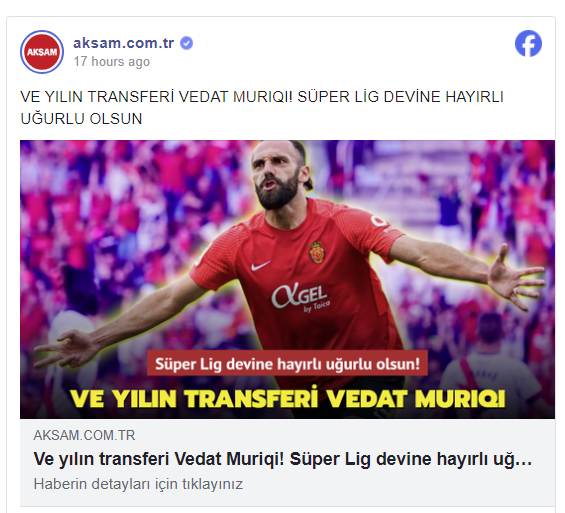
Task: Click the caption line "VE YILIN TRANSFERİ VEDAT MURIQI!"
Action: [x=156, y=97]
